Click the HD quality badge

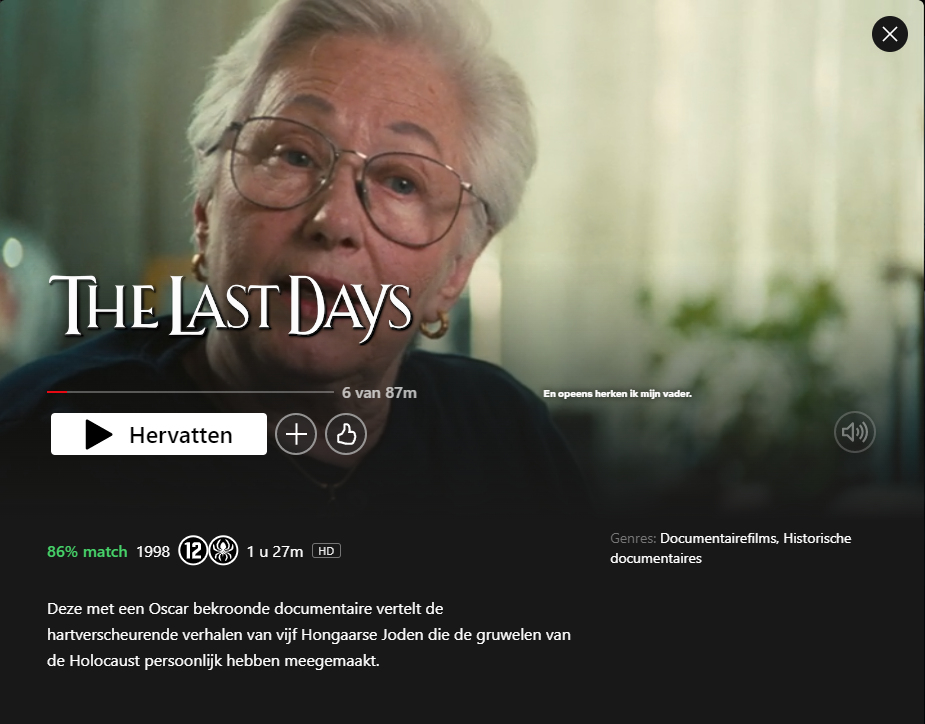point(326,551)
